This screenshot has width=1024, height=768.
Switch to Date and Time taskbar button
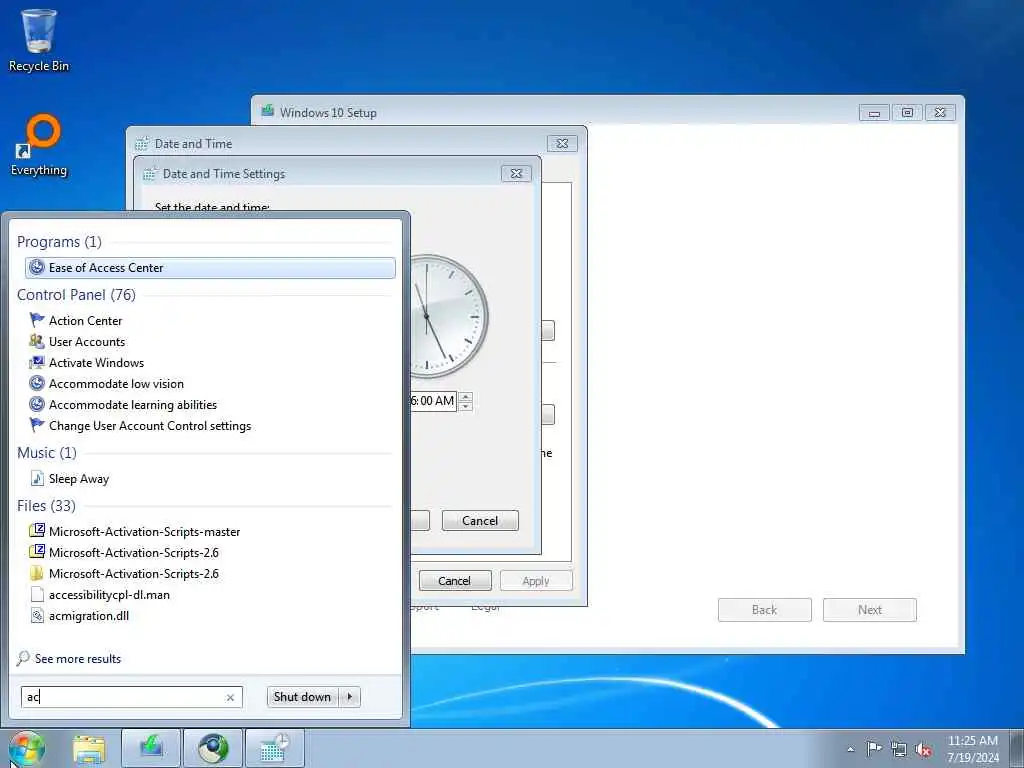click(274, 748)
